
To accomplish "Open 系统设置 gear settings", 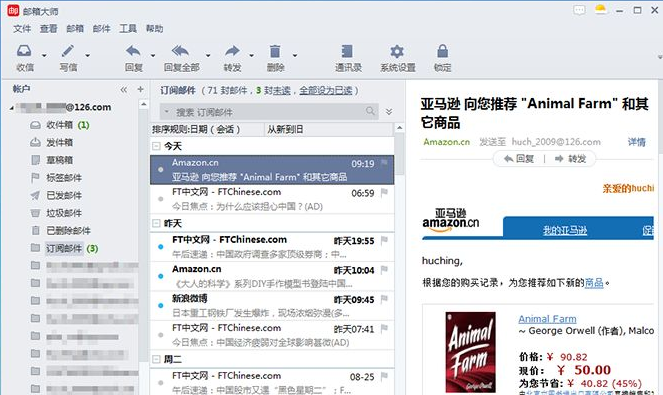I will click(397, 51).
